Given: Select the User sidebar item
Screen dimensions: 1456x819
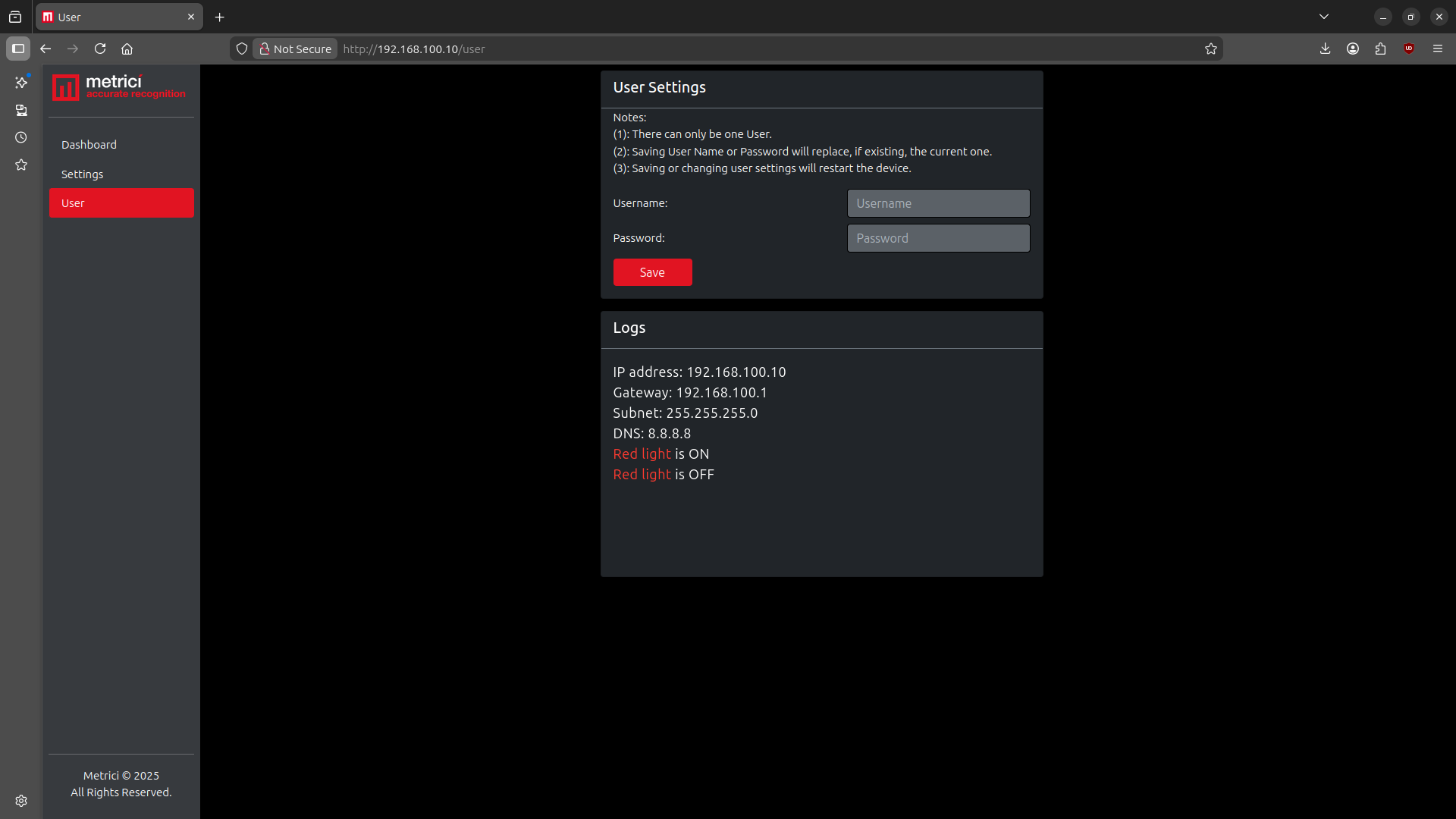Looking at the screenshot, I should [121, 203].
